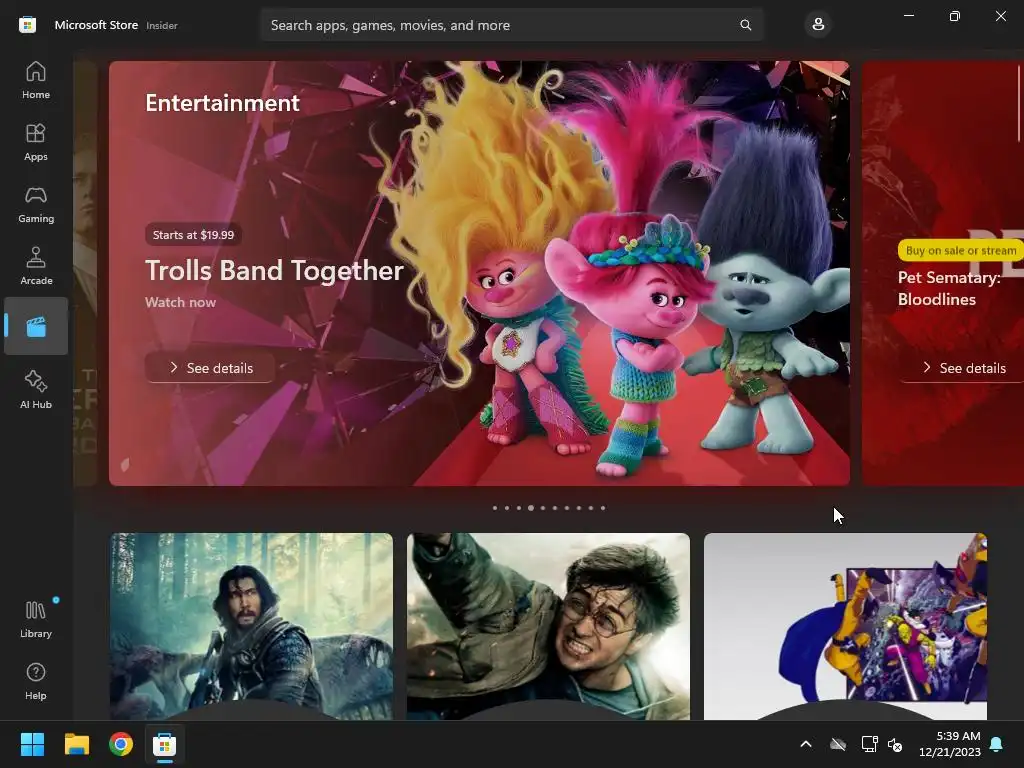This screenshot has height=768, width=1024.
Task: Click the previous carousel card at left edge
Action: coord(86,274)
